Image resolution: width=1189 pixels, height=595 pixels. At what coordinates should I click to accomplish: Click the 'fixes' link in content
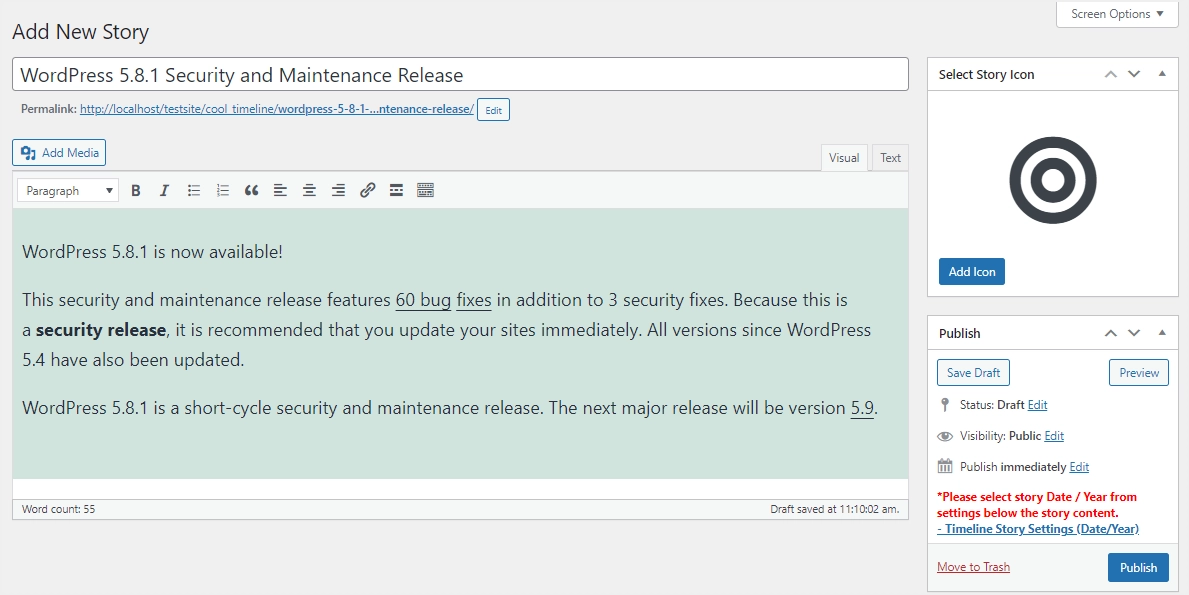(474, 300)
